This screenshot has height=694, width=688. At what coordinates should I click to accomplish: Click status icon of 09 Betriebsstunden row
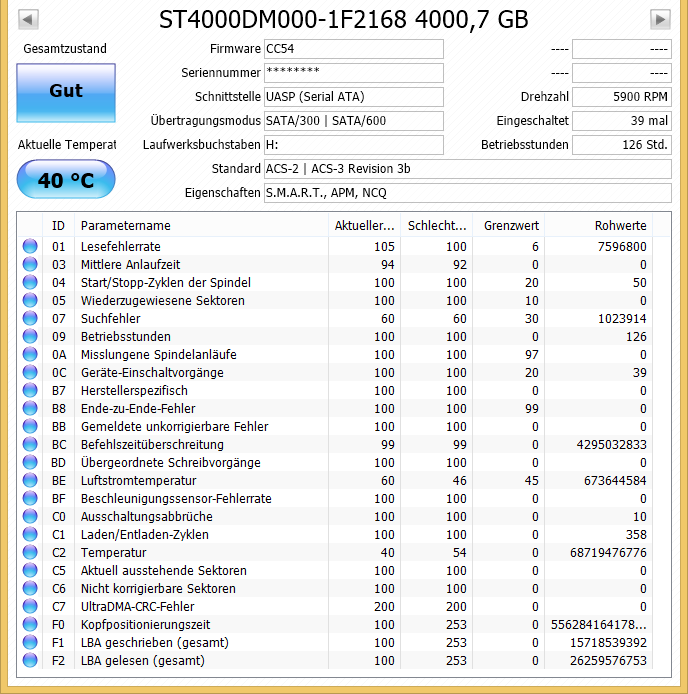pos(30,336)
